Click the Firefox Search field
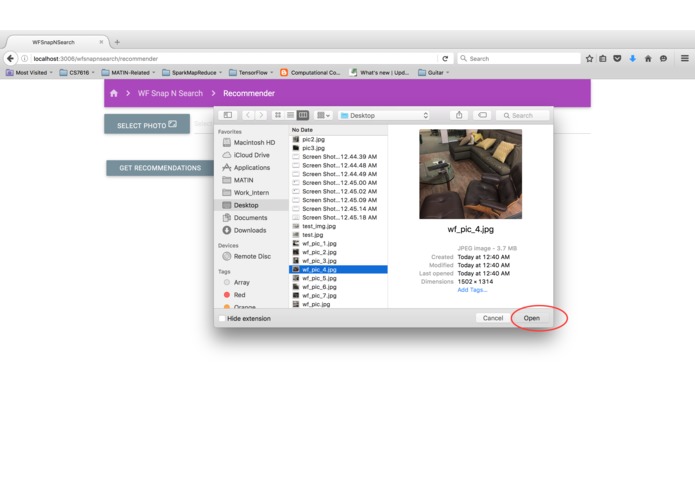This screenshot has height=494, width=695. click(x=519, y=58)
